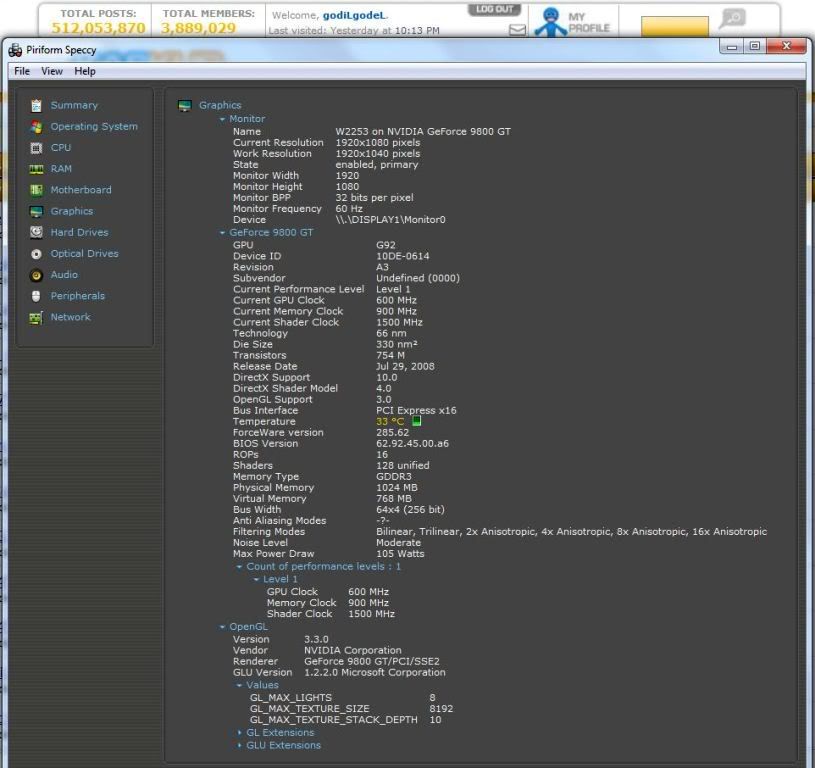
Task: Select Operating System section
Action: pos(94,127)
